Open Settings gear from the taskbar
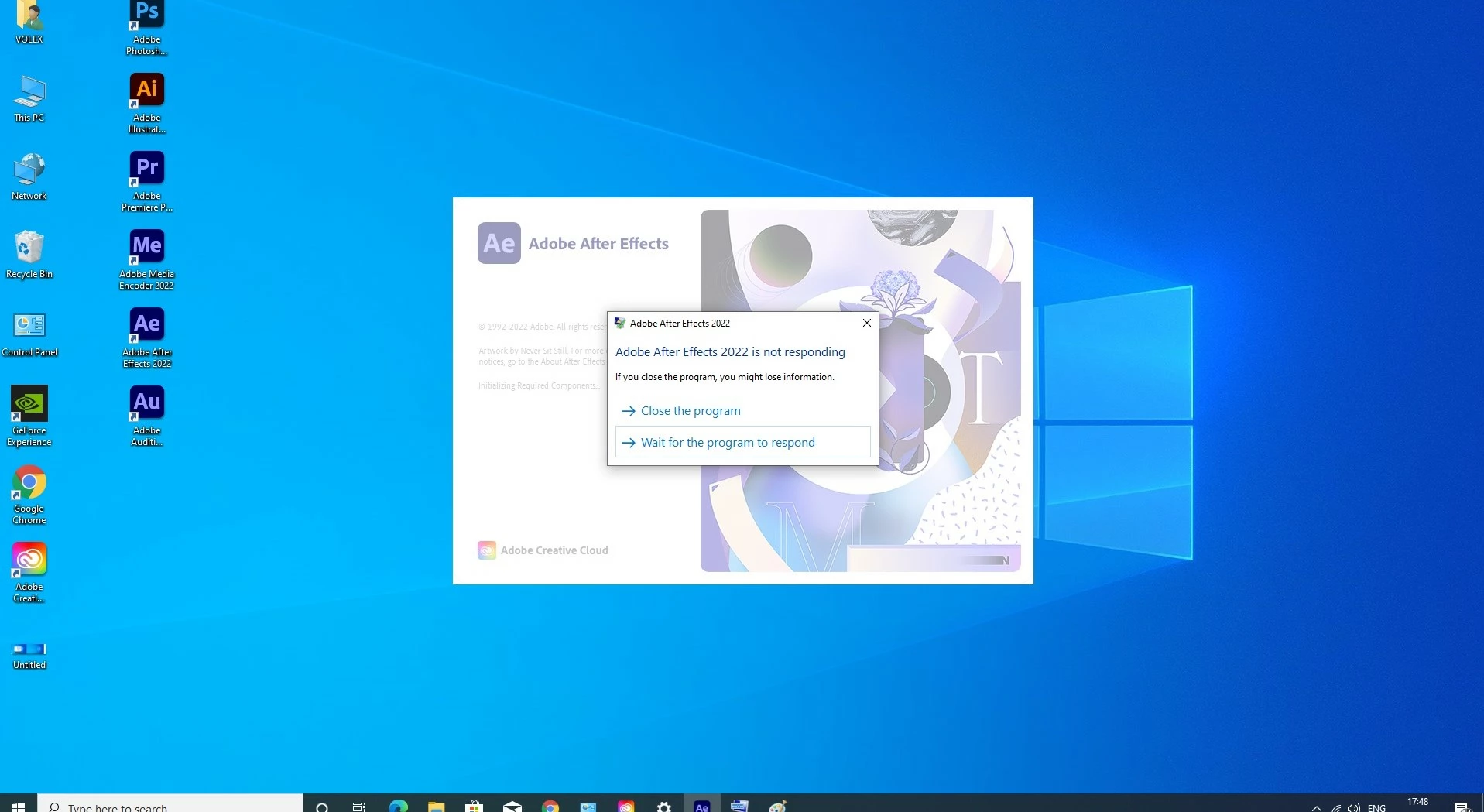This screenshot has height=812, width=1484. pyautogui.click(x=663, y=807)
